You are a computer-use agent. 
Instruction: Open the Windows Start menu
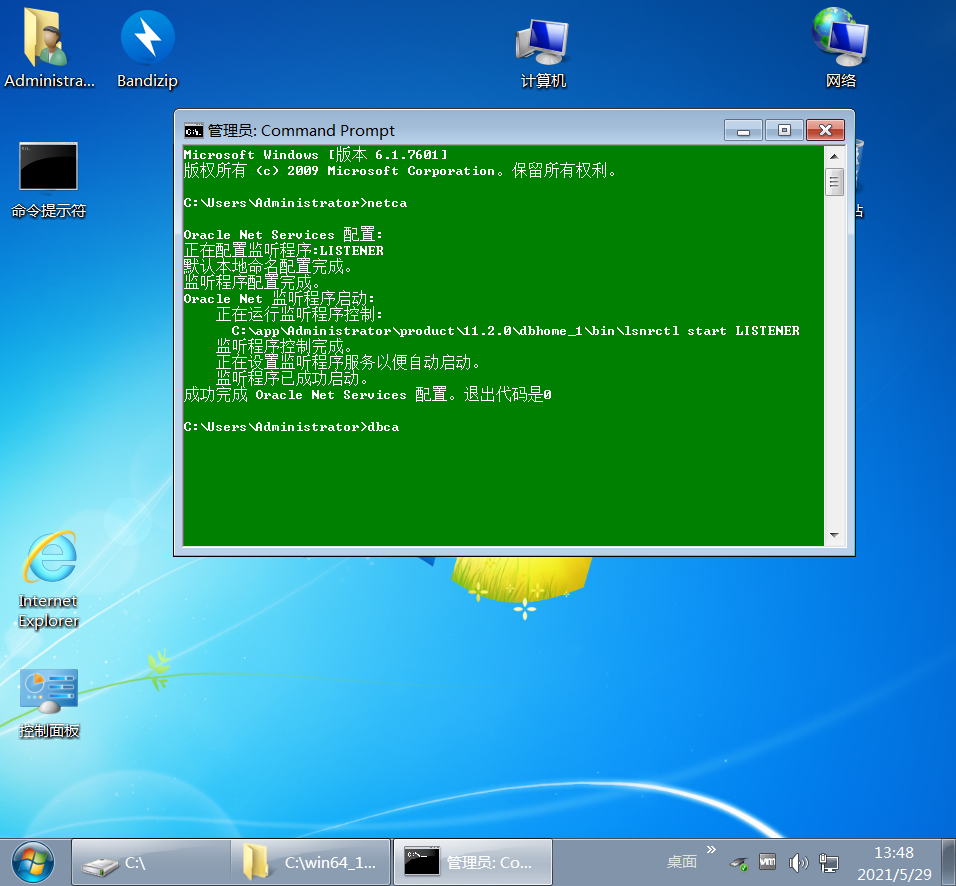(x=33, y=861)
